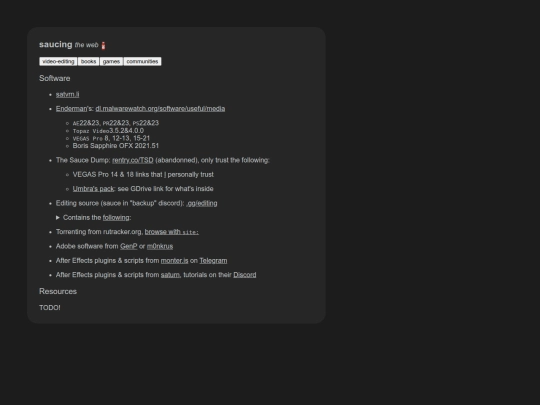This screenshot has height=405, width=540.
Task: Click the 'following' link in details summary
Action: (x=116, y=218)
